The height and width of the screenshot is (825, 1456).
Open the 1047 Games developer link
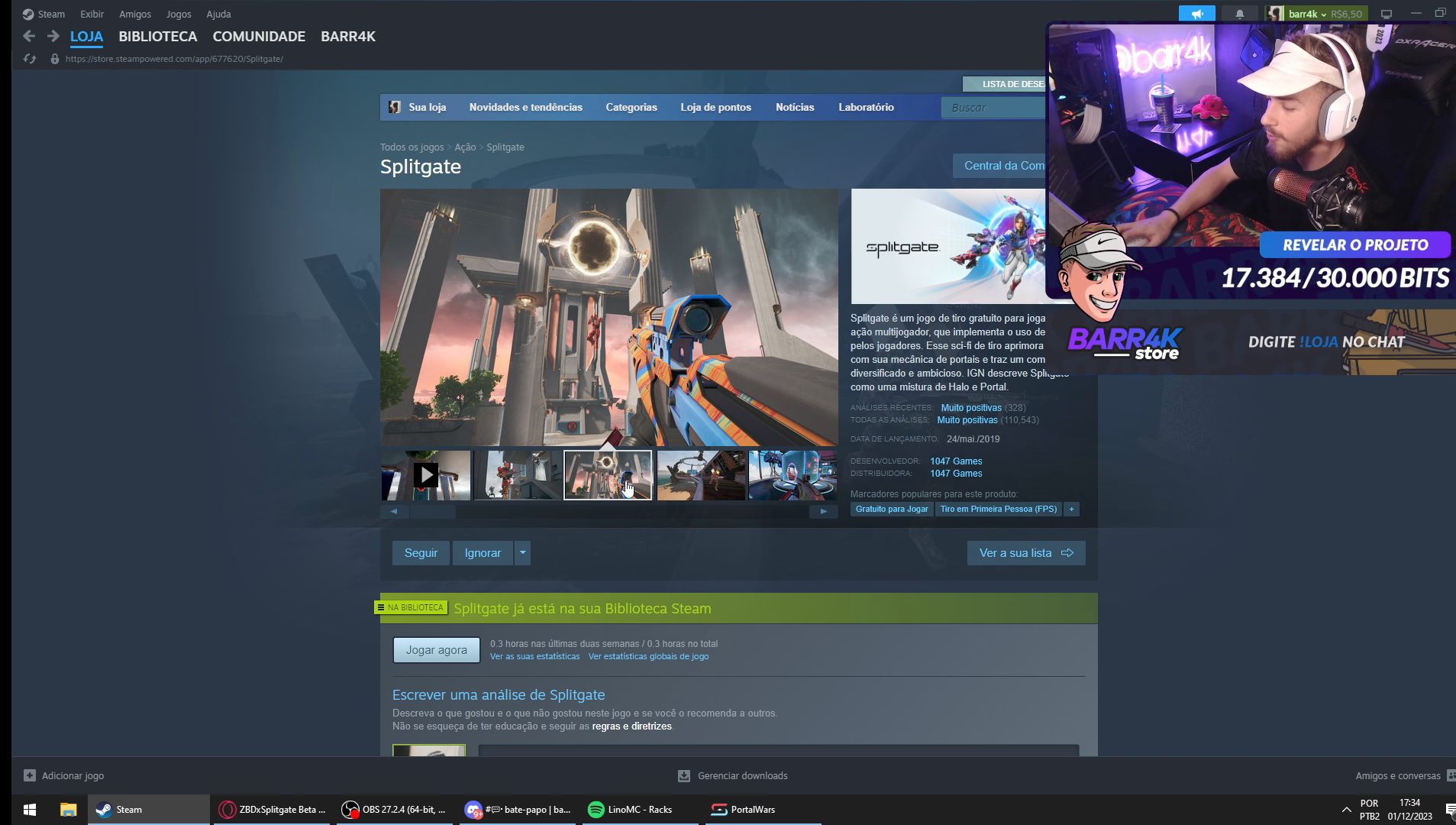coord(956,461)
